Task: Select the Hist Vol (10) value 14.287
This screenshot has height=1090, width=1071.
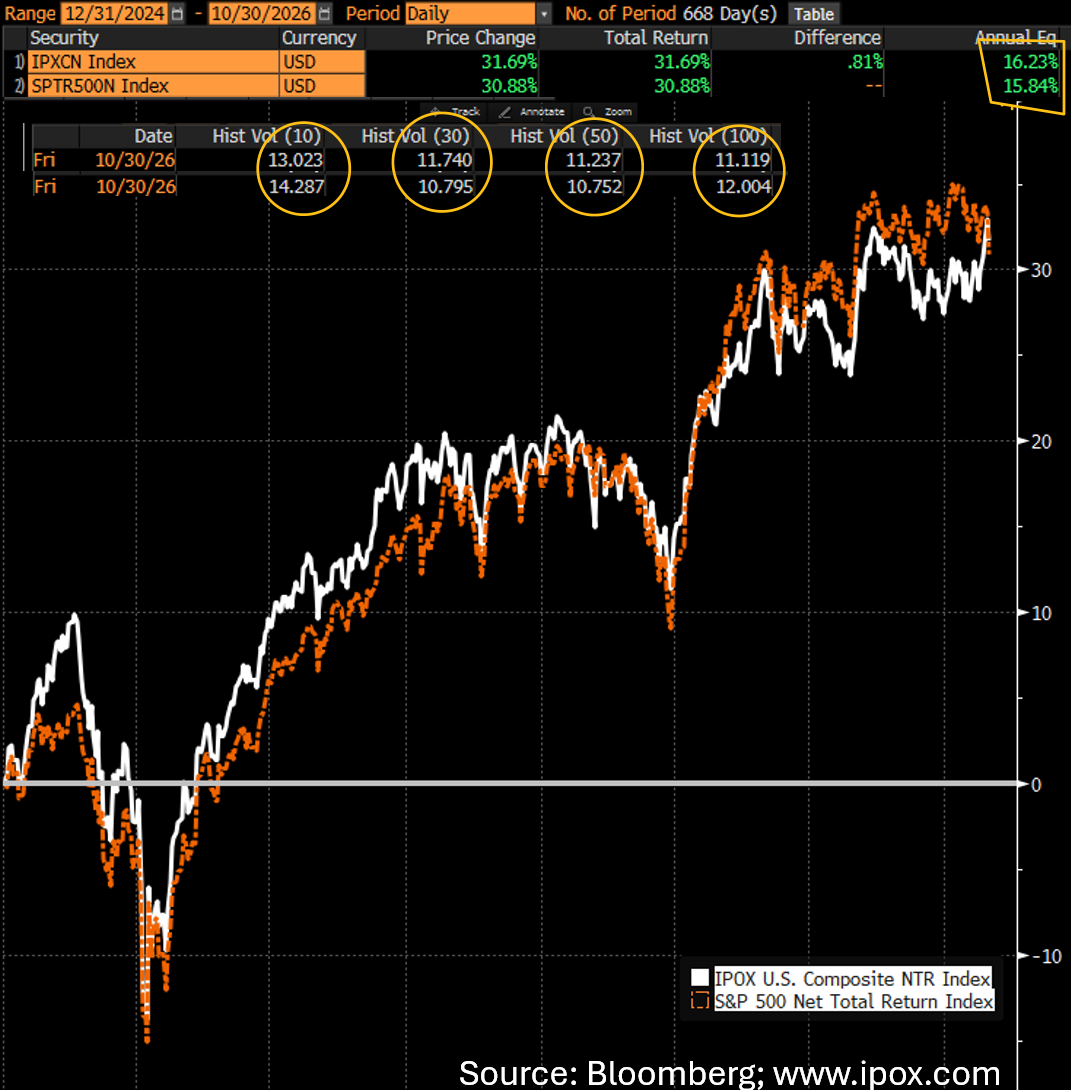Action: tap(296, 186)
